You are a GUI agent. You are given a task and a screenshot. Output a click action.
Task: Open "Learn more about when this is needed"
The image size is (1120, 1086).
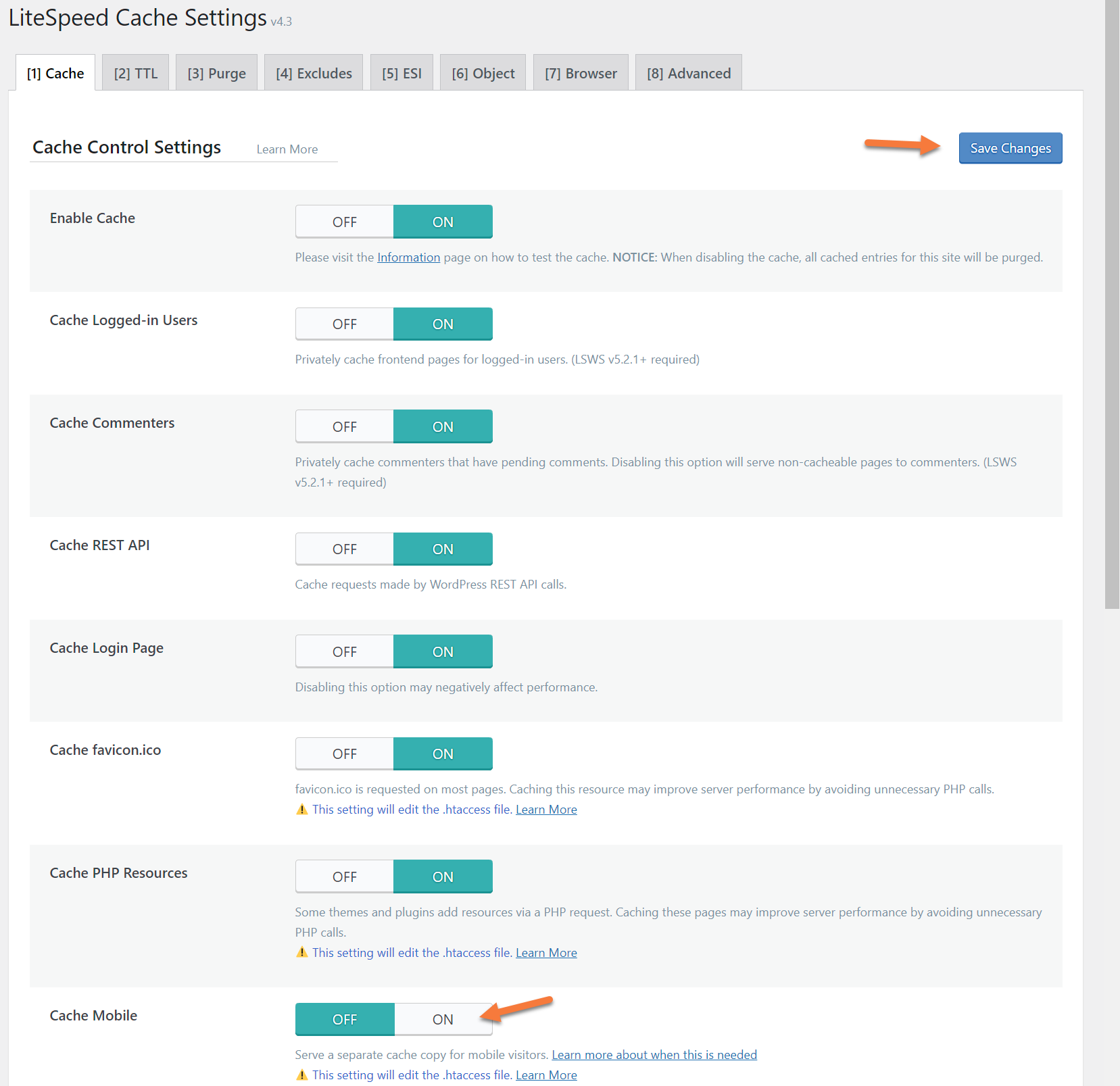coord(654,1055)
